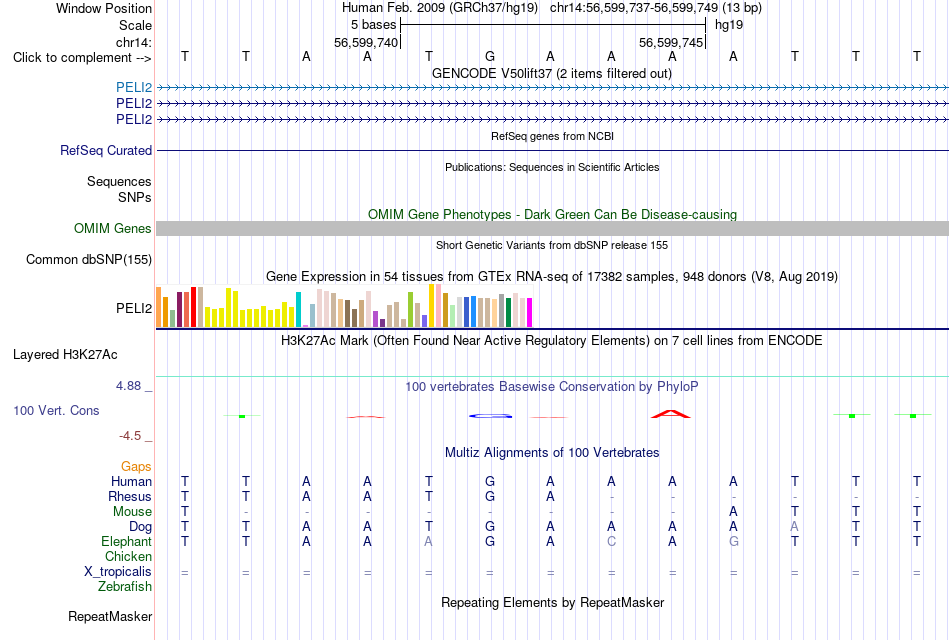Click the H3K27Ac Mark track title
Image resolution: width=950 pixels, height=640 pixels.
click(x=552, y=341)
